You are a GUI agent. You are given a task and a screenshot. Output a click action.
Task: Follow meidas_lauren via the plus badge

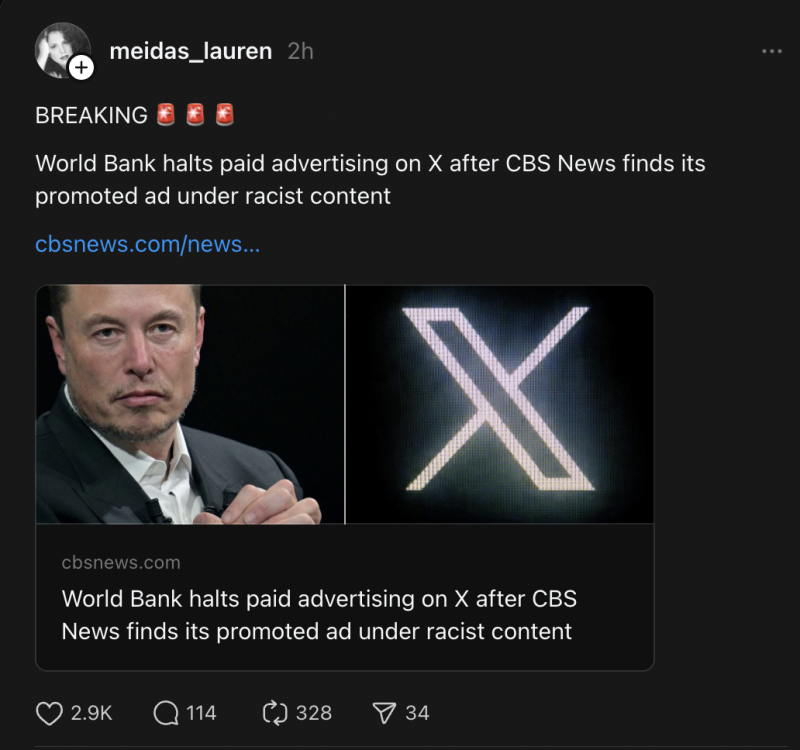tap(80, 69)
